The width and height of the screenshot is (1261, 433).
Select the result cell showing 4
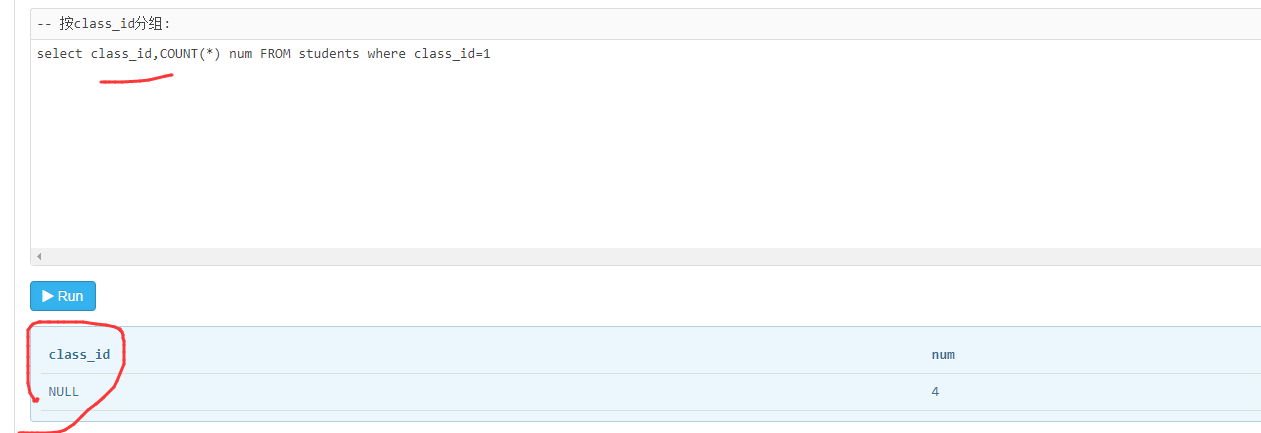[x=935, y=391]
